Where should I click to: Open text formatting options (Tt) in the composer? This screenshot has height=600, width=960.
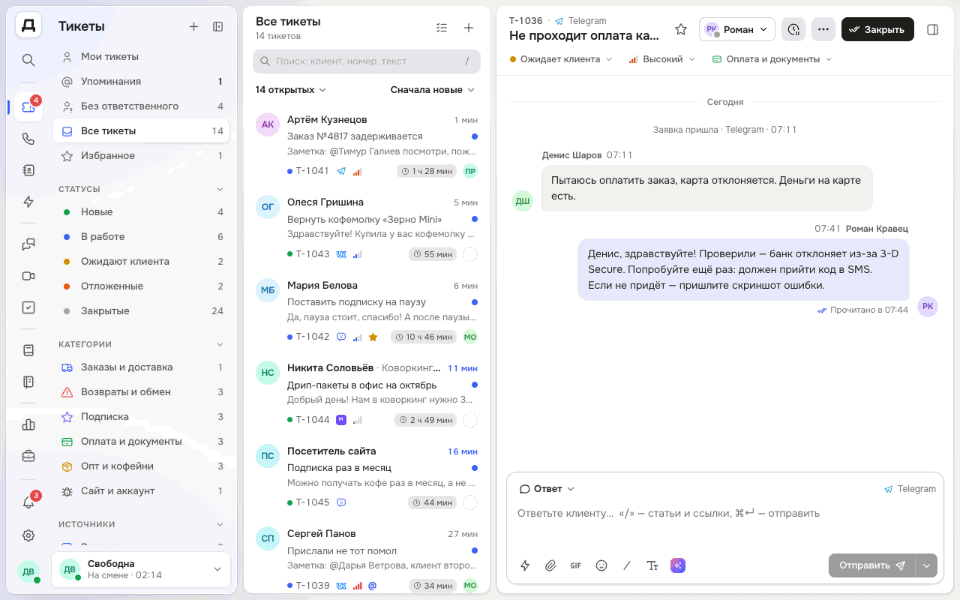(652, 566)
